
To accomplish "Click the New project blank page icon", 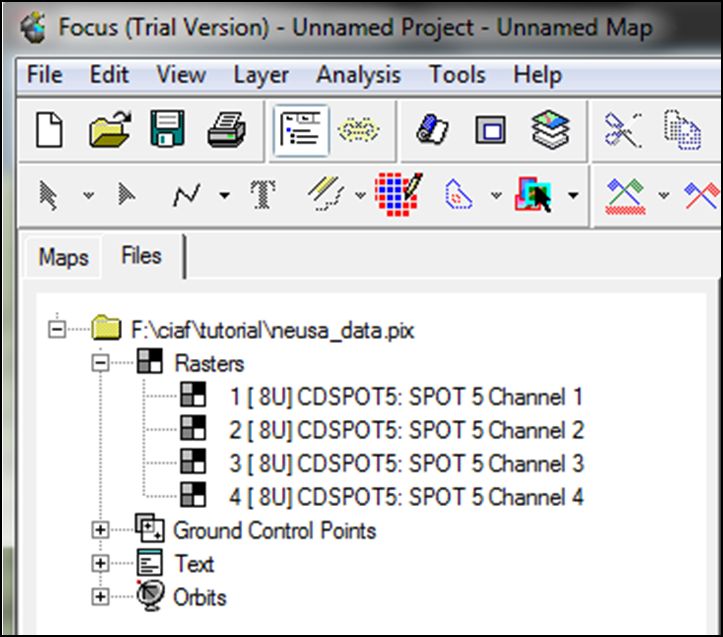I will (x=49, y=130).
